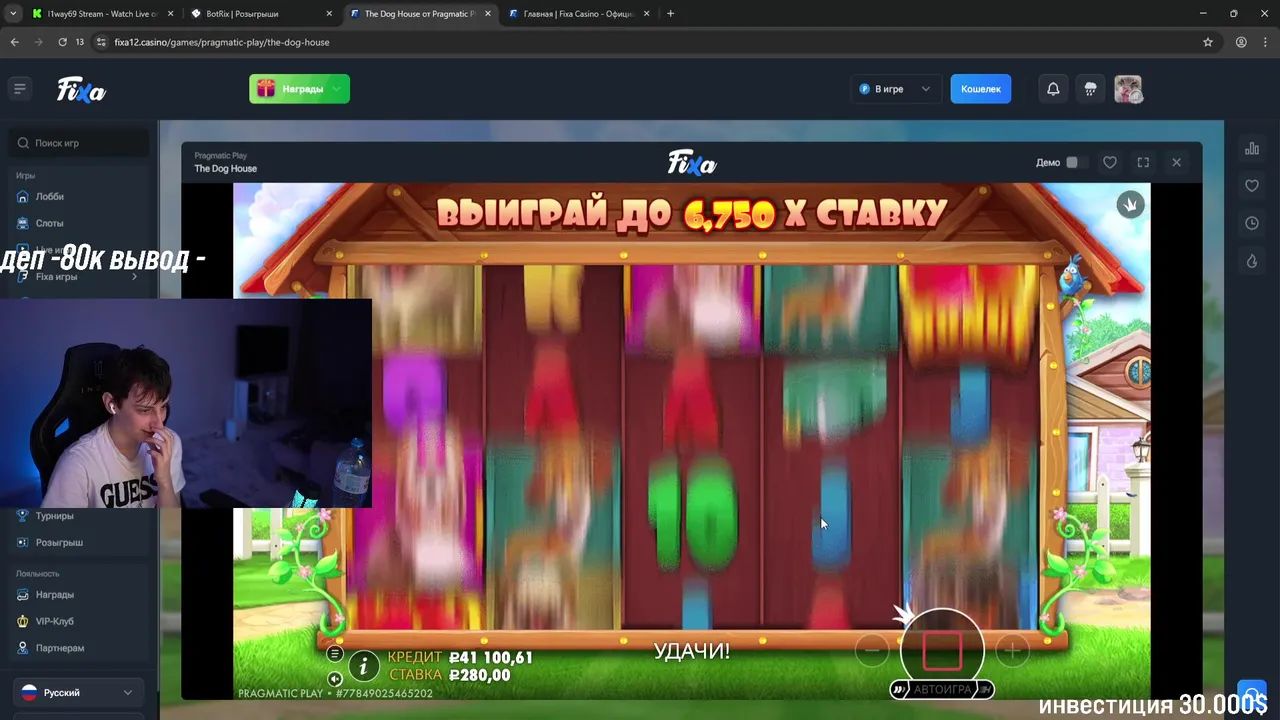Go back in browser history
The height and width of the screenshot is (720, 1280).
tap(14, 42)
